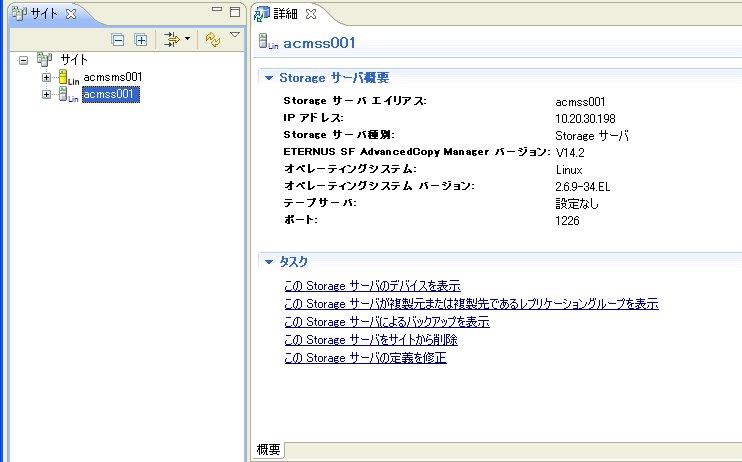Click the 詳細 tab icon
Image resolution: width=742 pixels, height=462 pixels.
point(262,14)
